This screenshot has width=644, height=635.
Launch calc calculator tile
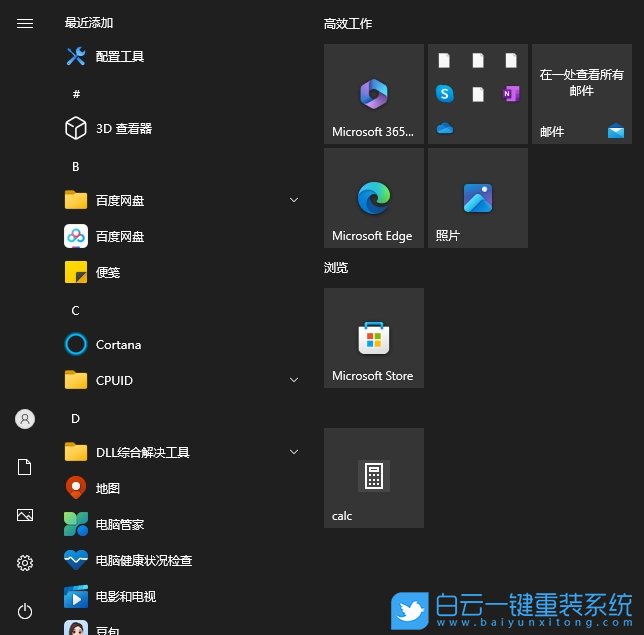pyautogui.click(x=374, y=478)
